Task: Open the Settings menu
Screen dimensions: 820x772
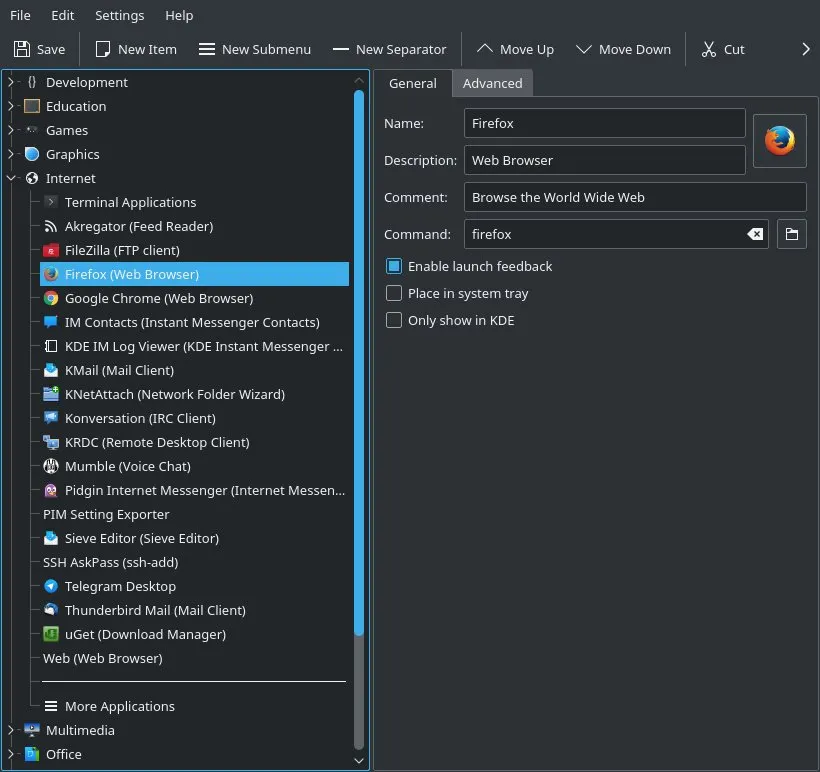Action: (119, 15)
